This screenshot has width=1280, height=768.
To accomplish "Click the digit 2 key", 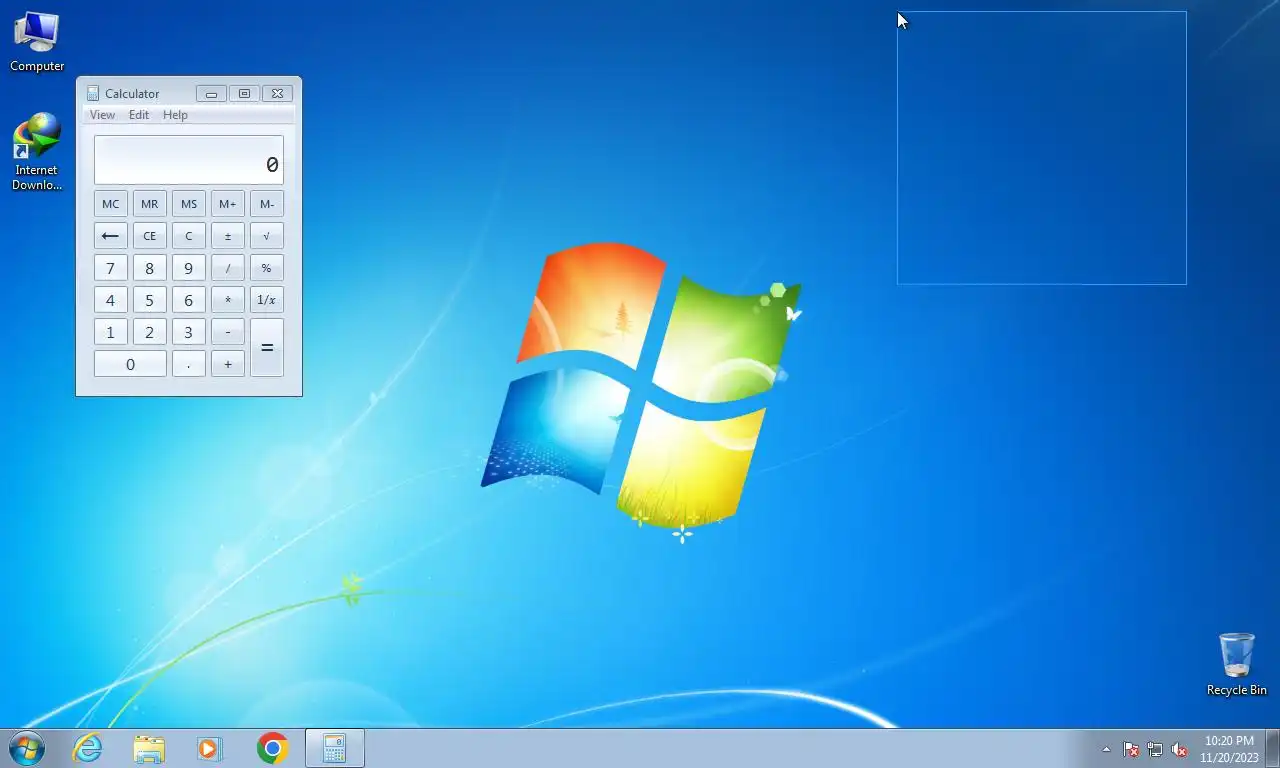I will point(150,332).
